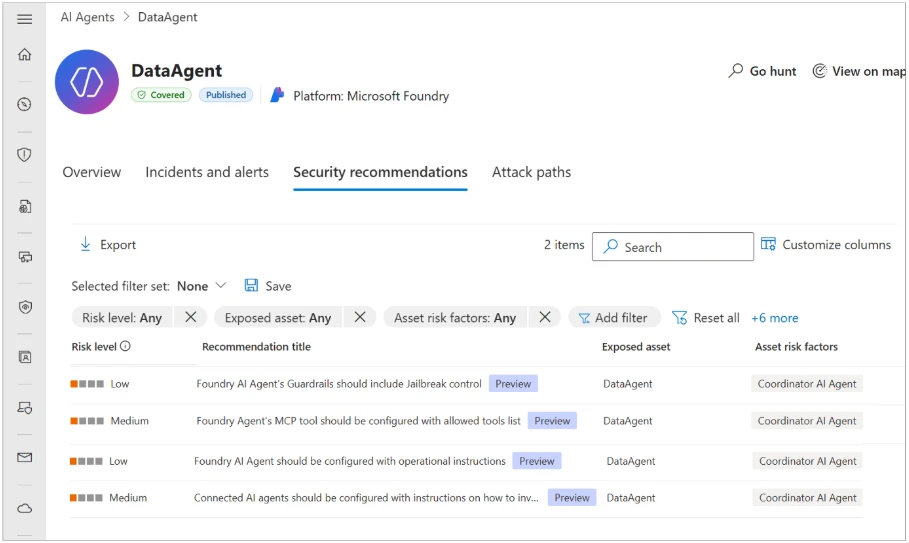
Task: Expand the Selected filter set dropdown
Action: click(x=221, y=286)
